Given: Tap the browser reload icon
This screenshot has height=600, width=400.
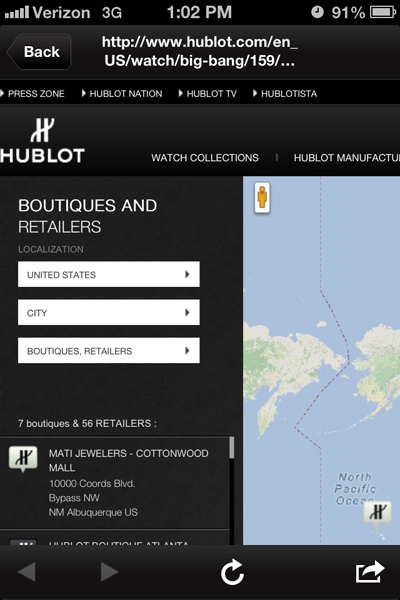Looking at the screenshot, I should tap(232, 572).
